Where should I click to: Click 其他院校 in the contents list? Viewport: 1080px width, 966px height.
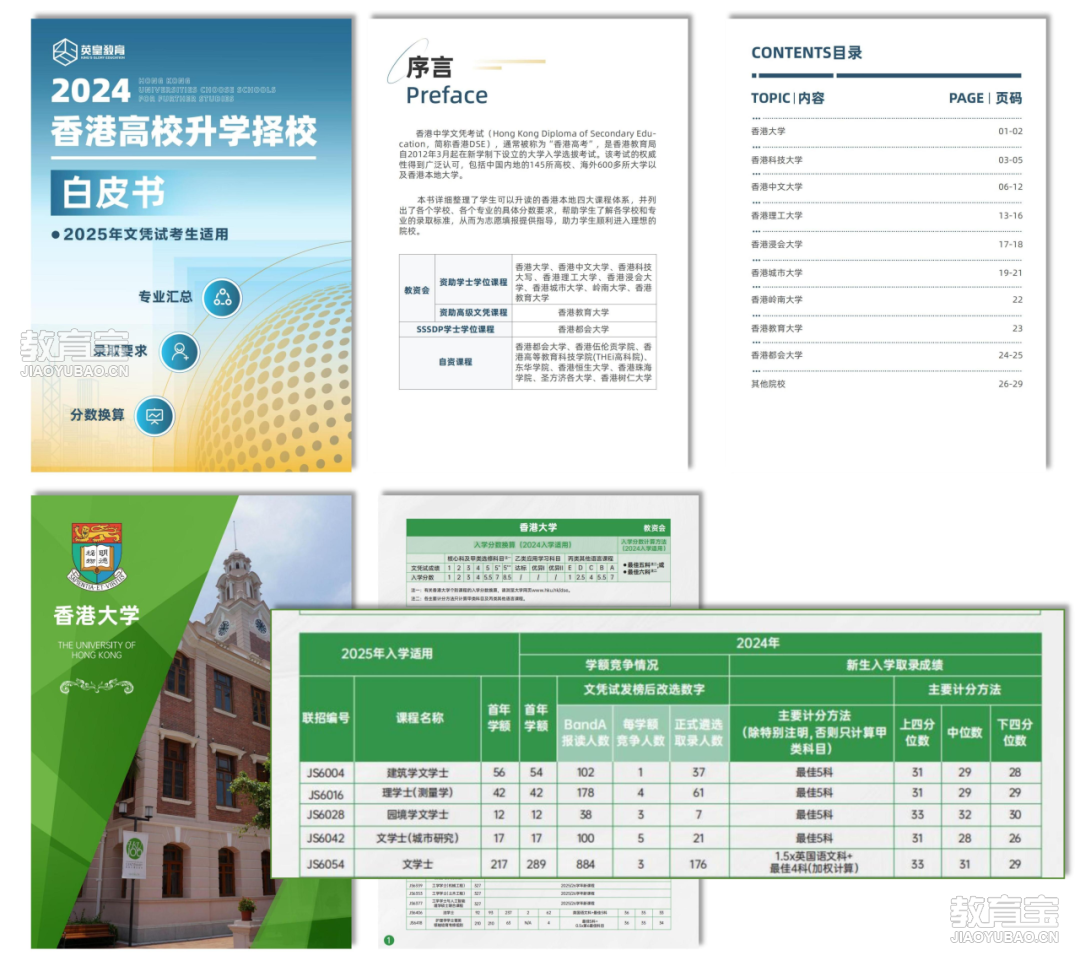768,384
